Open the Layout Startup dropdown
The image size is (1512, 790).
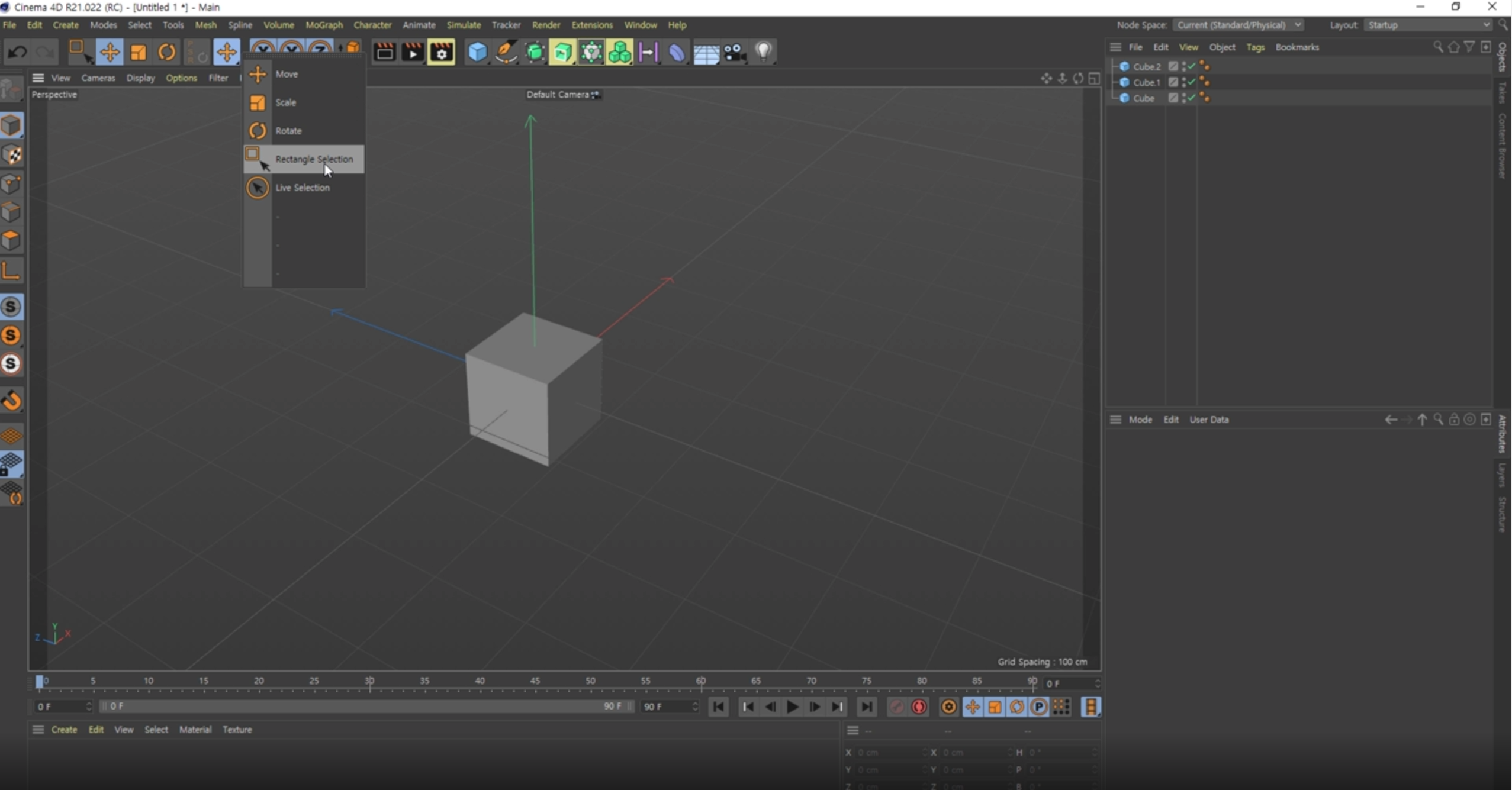[1428, 25]
